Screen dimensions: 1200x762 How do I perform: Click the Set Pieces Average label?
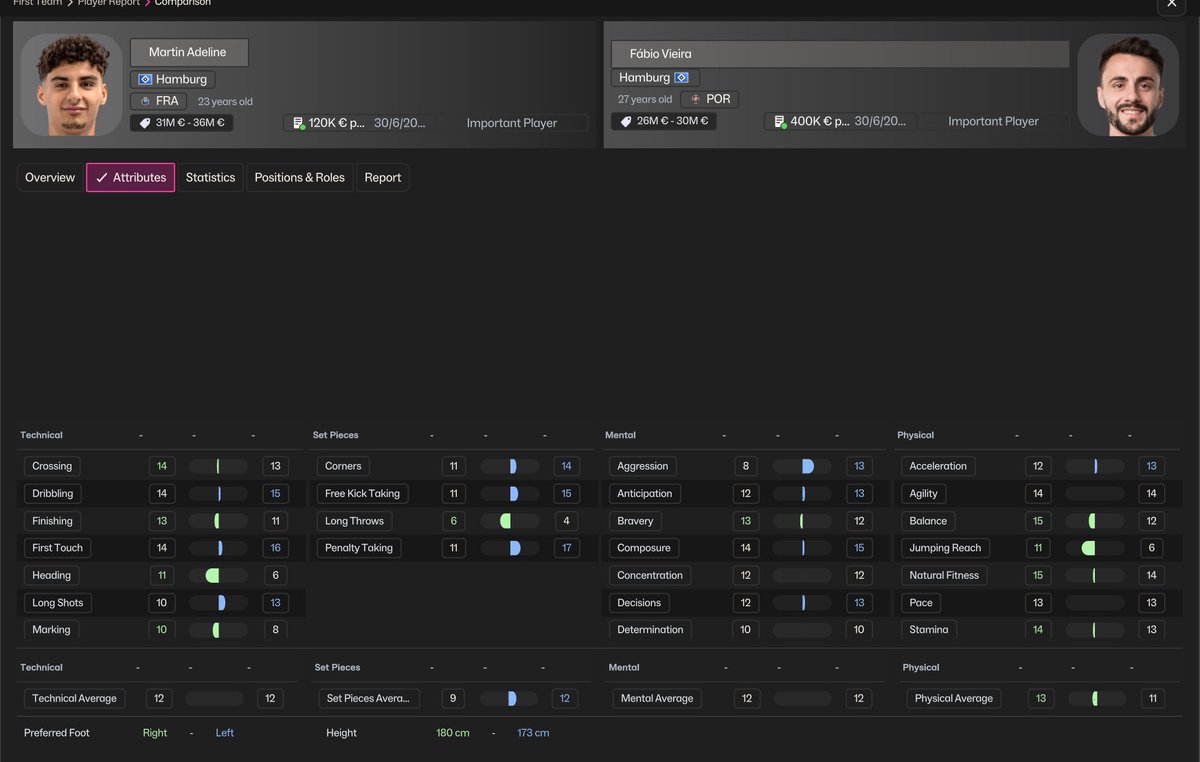point(368,698)
